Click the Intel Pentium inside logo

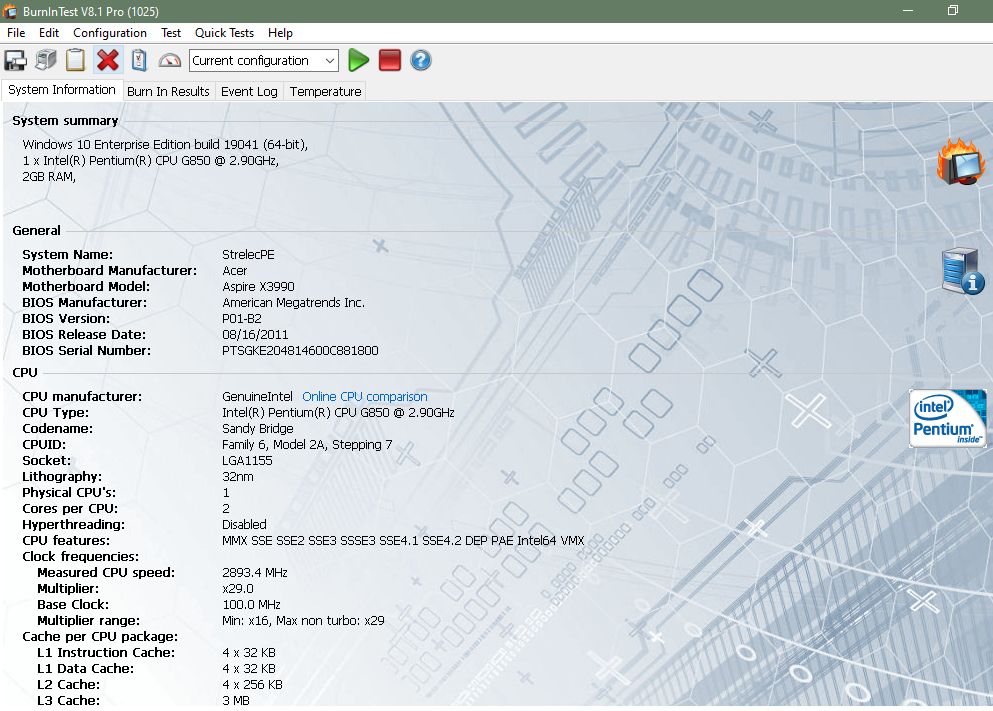point(947,418)
